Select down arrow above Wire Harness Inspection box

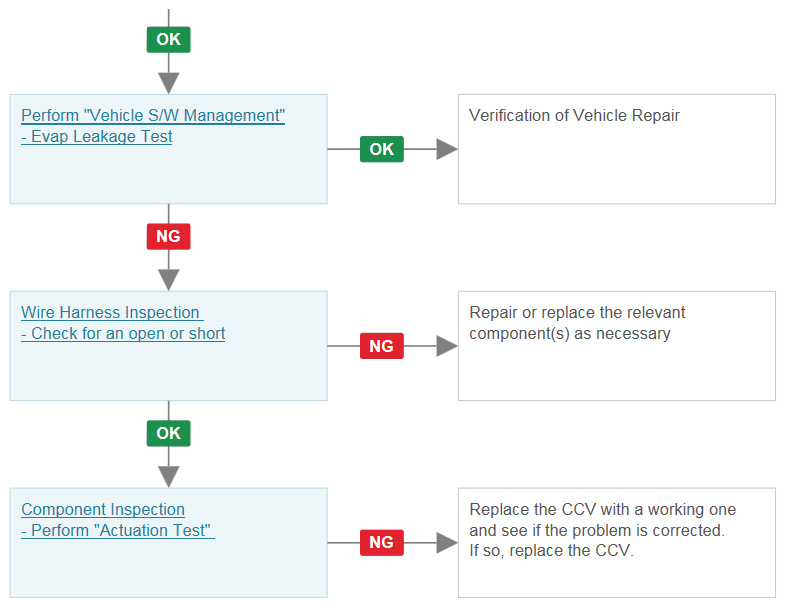(x=168, y=280)
